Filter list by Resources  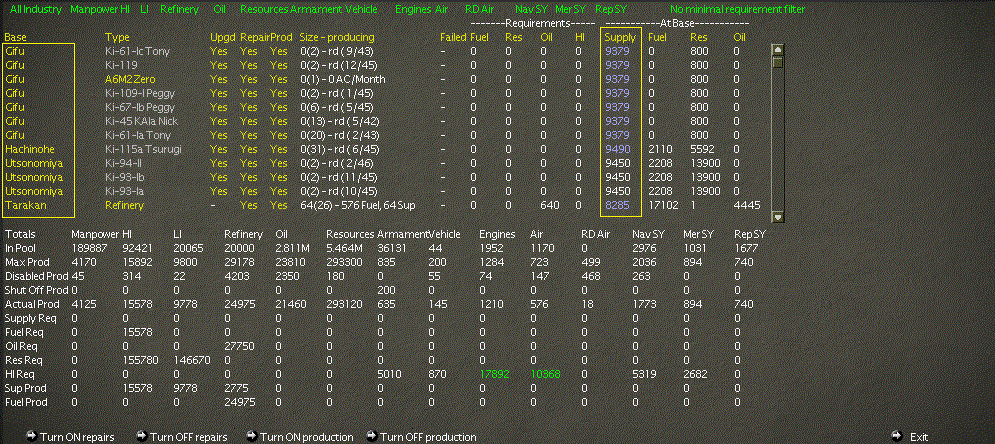[x=264, y=10]
